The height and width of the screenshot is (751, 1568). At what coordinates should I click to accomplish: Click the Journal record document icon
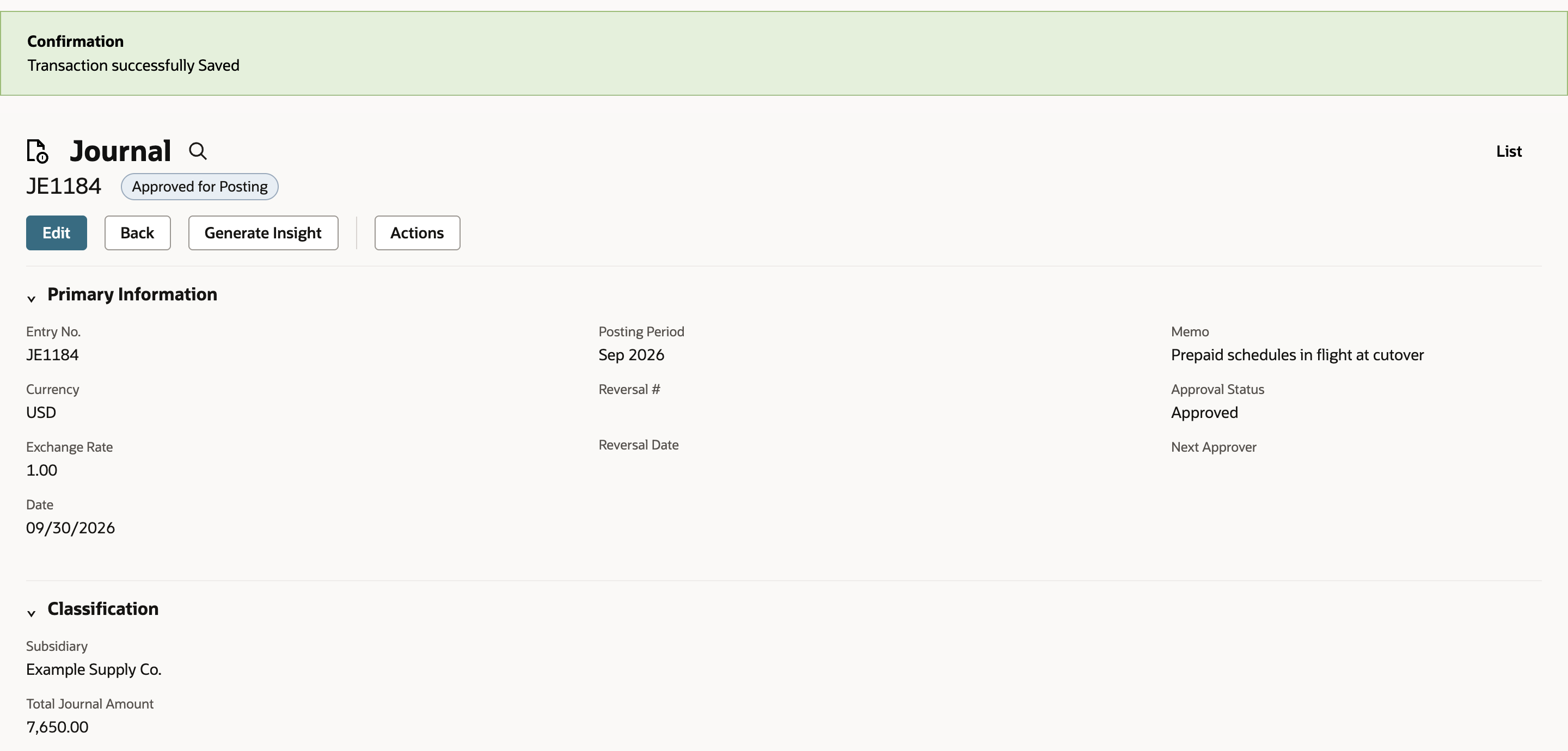[37, 151]
